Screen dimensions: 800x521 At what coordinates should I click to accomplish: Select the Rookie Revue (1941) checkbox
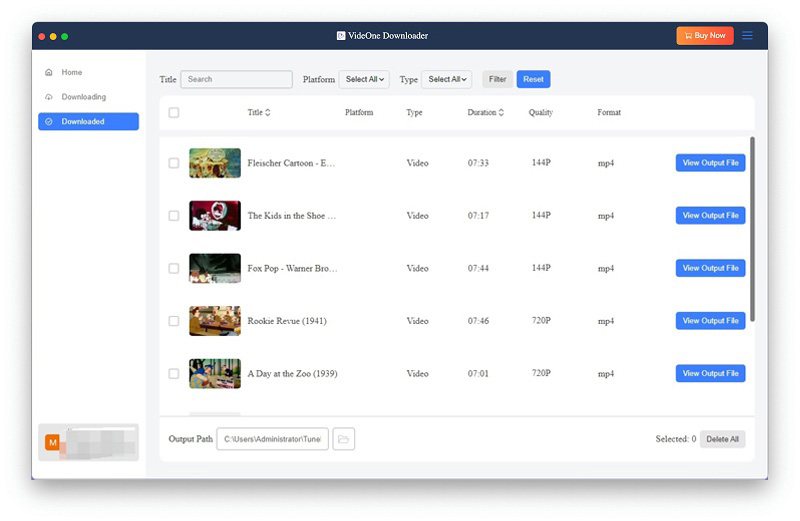coord(174,321)
